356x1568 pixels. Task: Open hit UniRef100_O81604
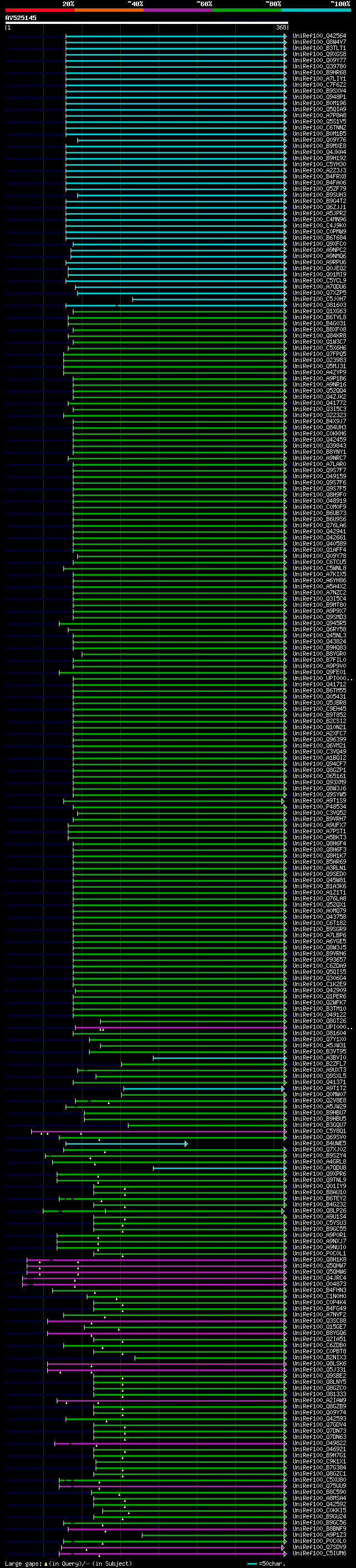coord(319,1033)
